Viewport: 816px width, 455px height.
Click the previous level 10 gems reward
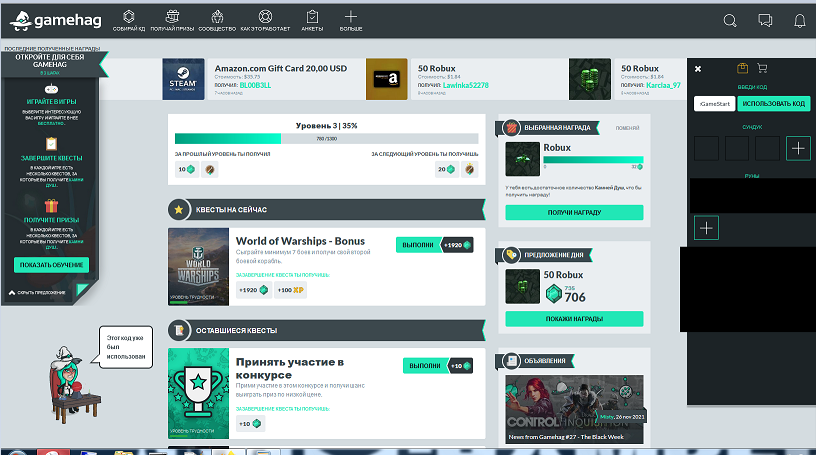[187, 169]
